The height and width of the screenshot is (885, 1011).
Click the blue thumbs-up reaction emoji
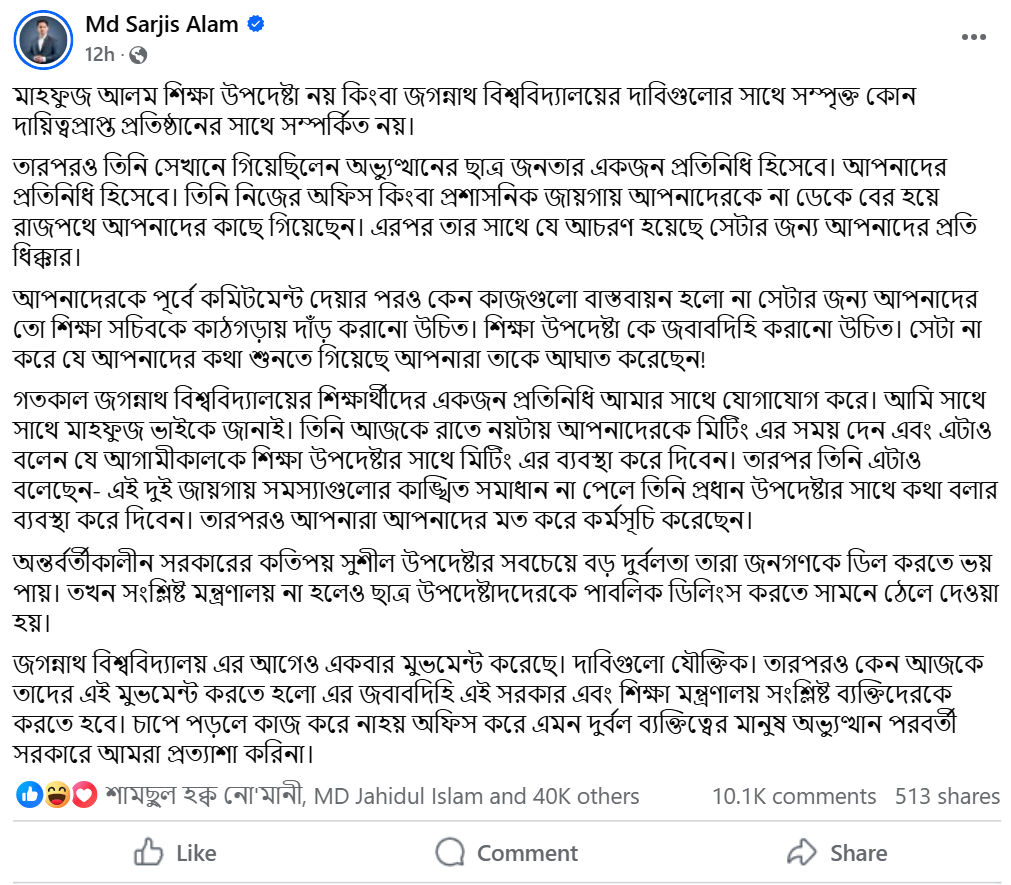click(x=30, y=796)
